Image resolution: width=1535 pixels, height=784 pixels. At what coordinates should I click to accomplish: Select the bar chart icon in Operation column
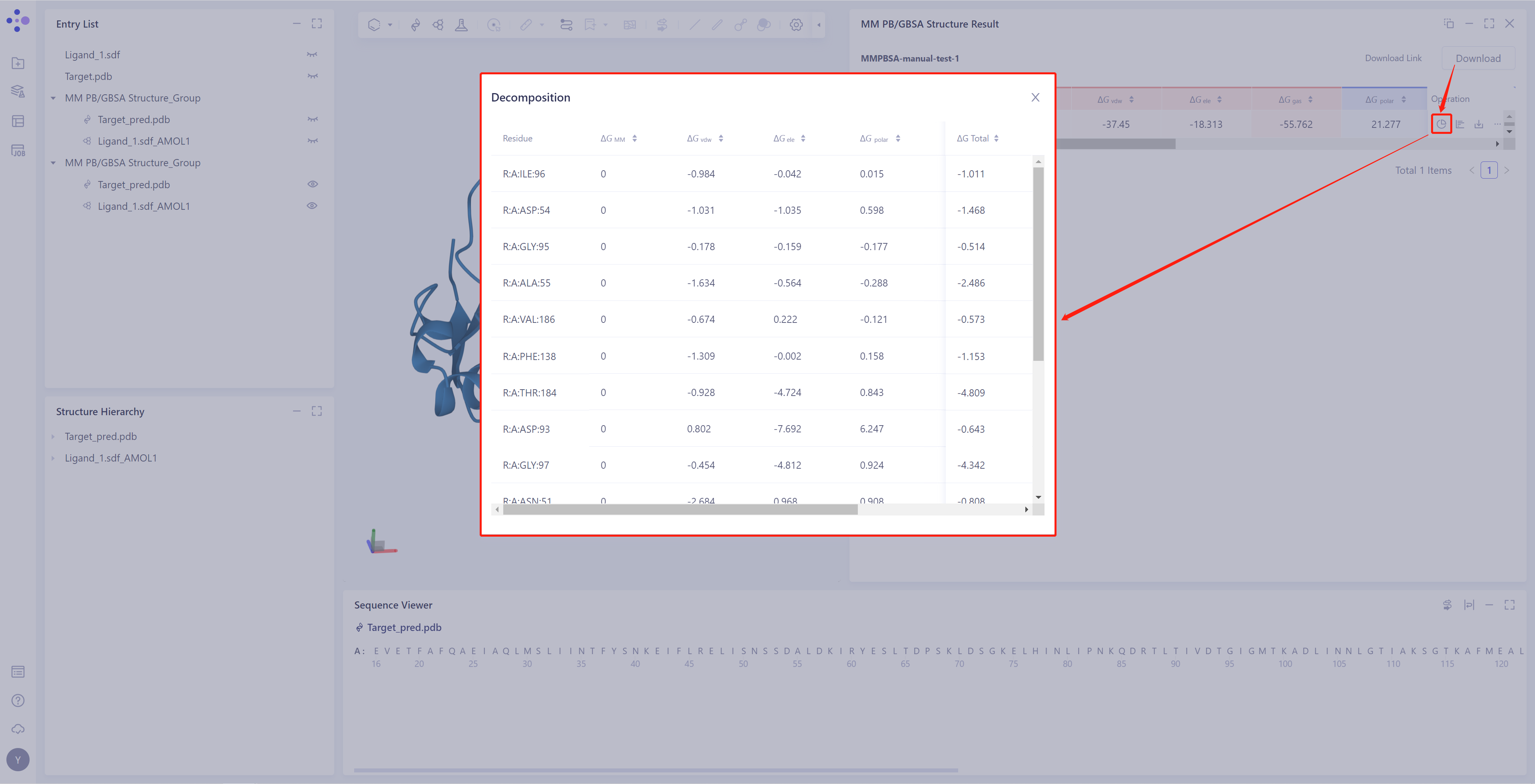1461,124
